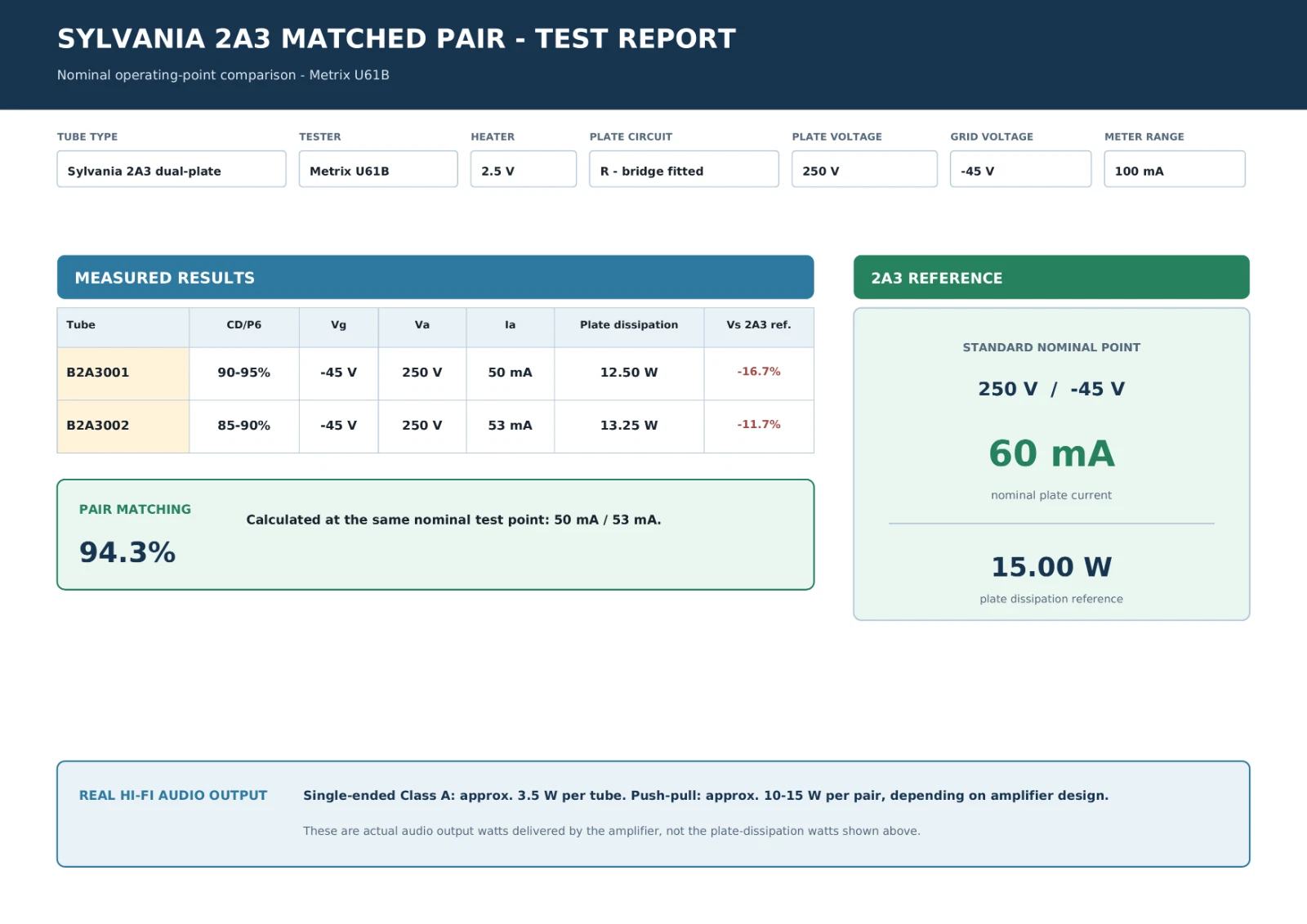The image size is (1307, 924).
Task: Click the STANDARD NOMINAL POINT label
Action: [x=1051, y=348]
